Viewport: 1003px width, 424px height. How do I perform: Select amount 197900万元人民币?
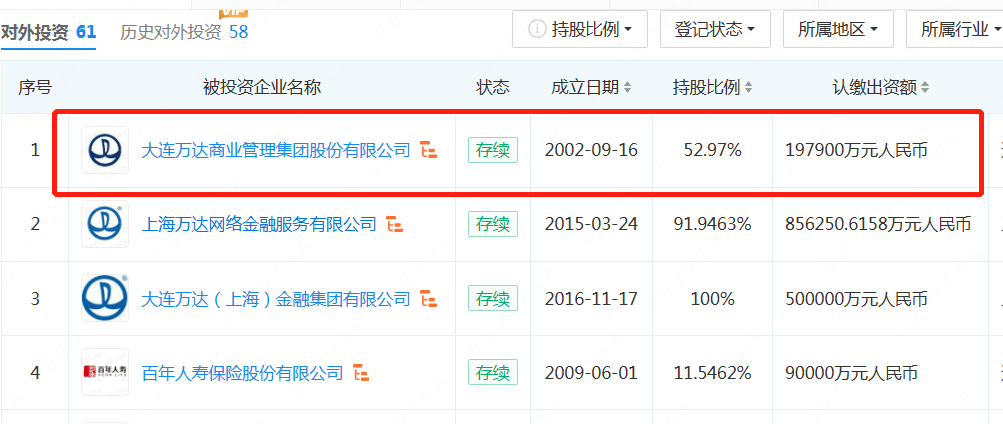pyautogui.click(x=857, y=151)
